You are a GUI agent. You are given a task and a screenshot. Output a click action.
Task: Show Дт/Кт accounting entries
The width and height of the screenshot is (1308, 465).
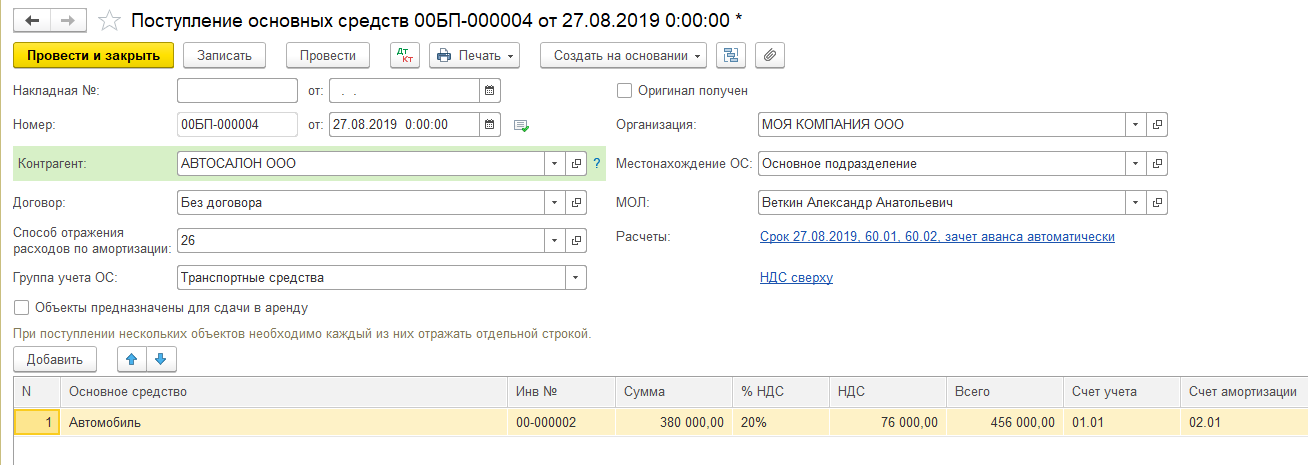pos(405,55)
